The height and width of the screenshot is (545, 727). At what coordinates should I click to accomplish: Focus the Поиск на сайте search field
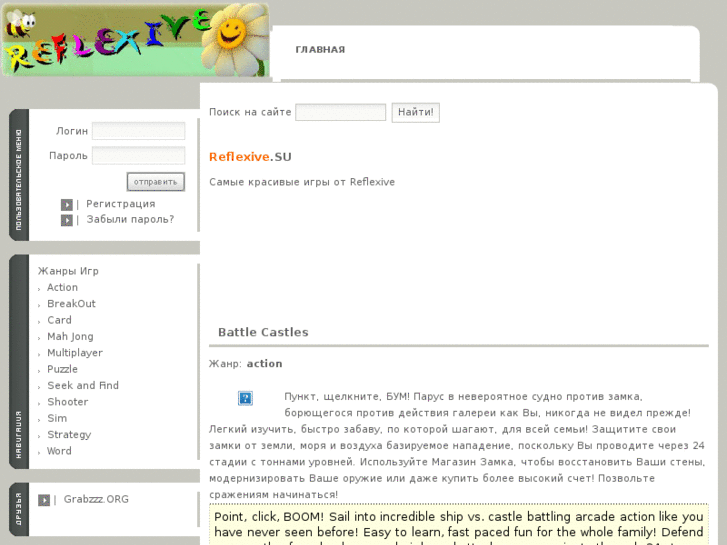point(340,112)
